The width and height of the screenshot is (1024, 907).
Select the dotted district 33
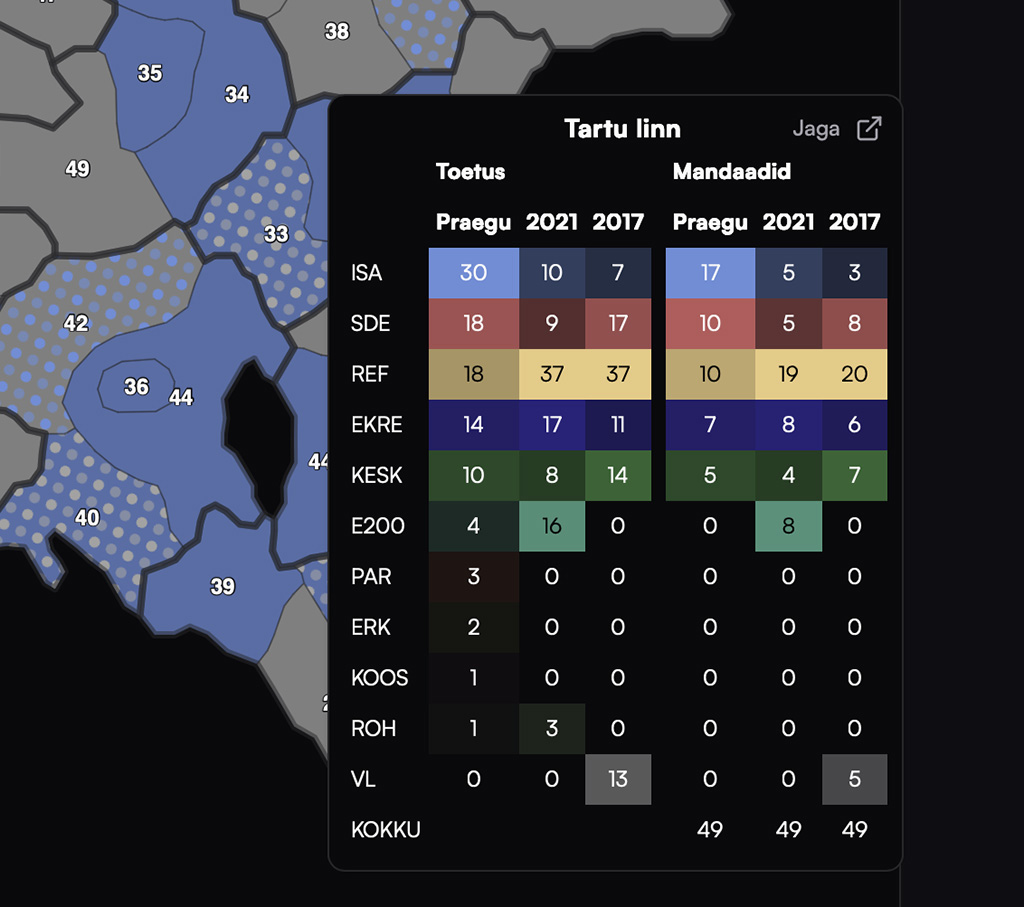(275, 234)
